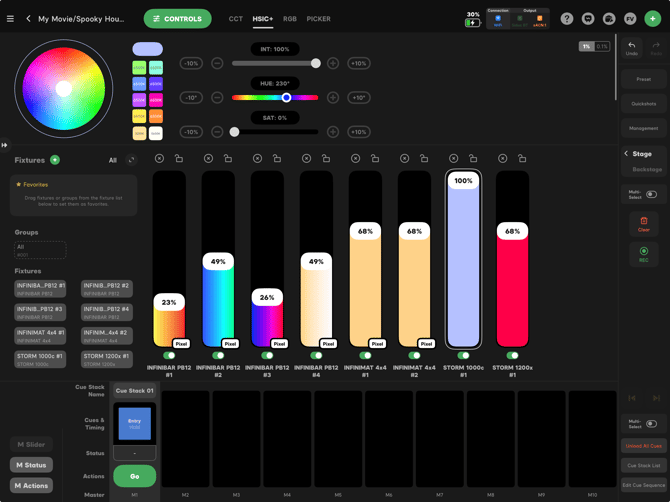The image size is (670, 502).
Task: Collapse the Stage section chevron
Action: (626, 153)
